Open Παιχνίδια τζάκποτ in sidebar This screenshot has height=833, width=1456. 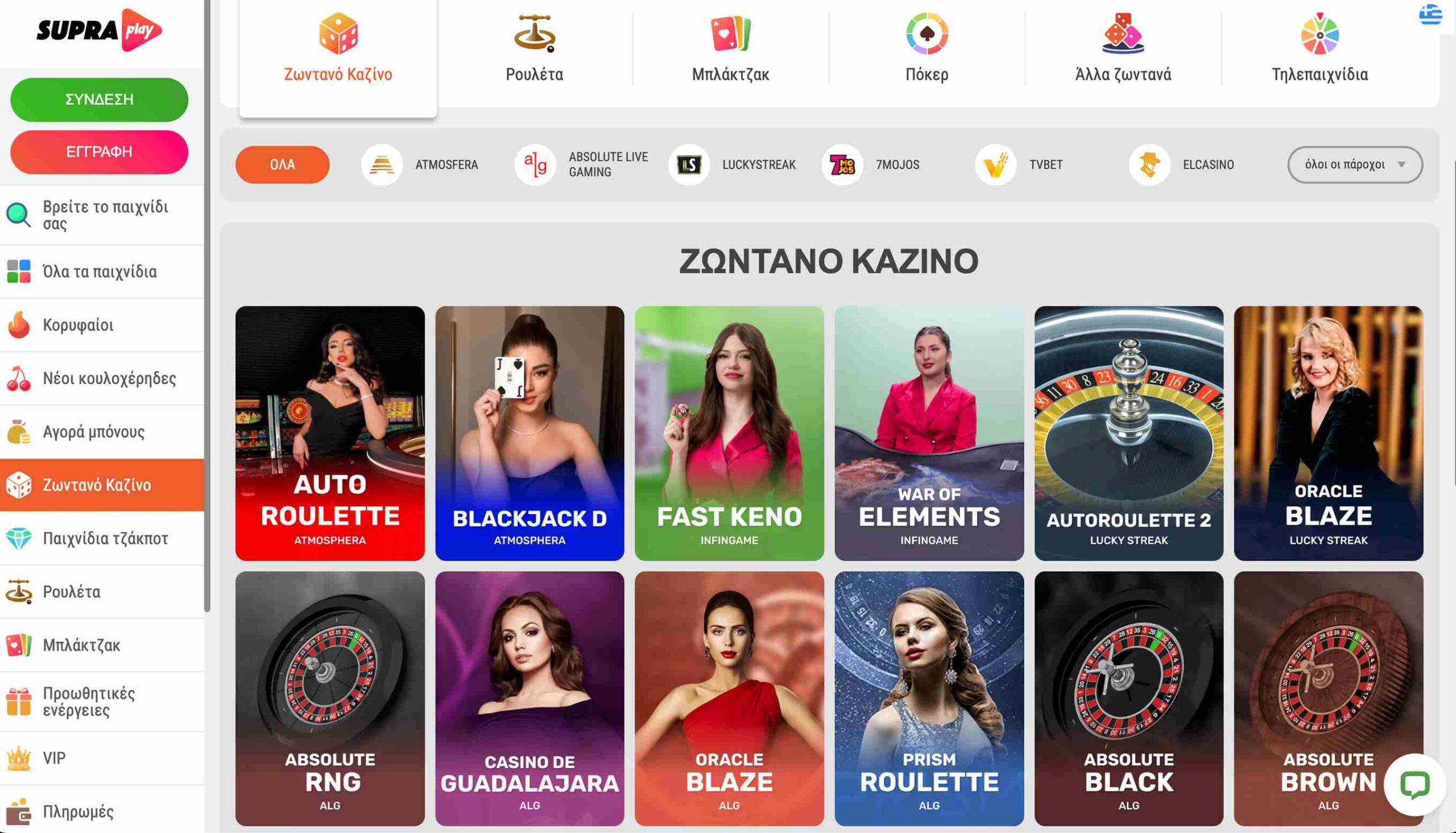coord(102,538)
